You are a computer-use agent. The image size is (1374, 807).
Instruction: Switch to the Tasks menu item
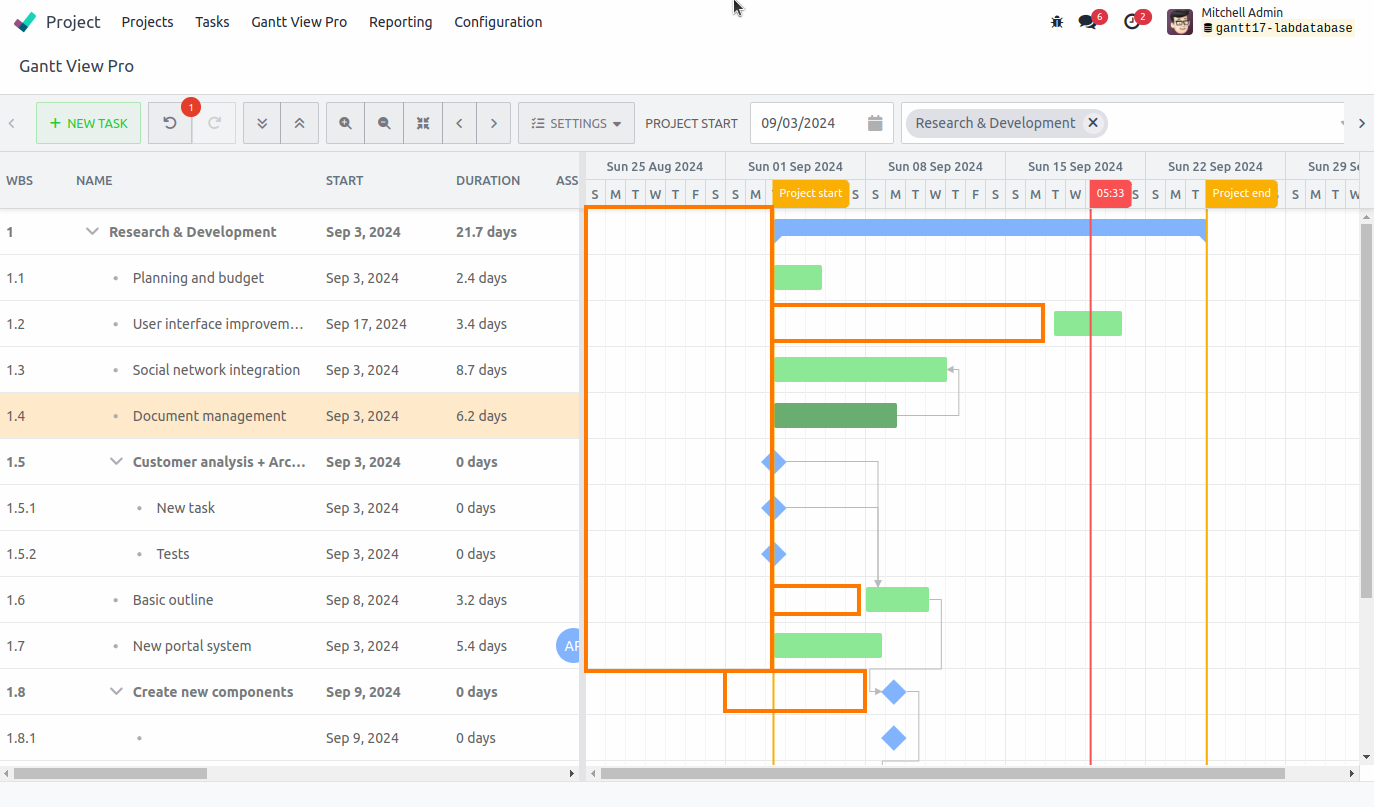tap(212, 21)
